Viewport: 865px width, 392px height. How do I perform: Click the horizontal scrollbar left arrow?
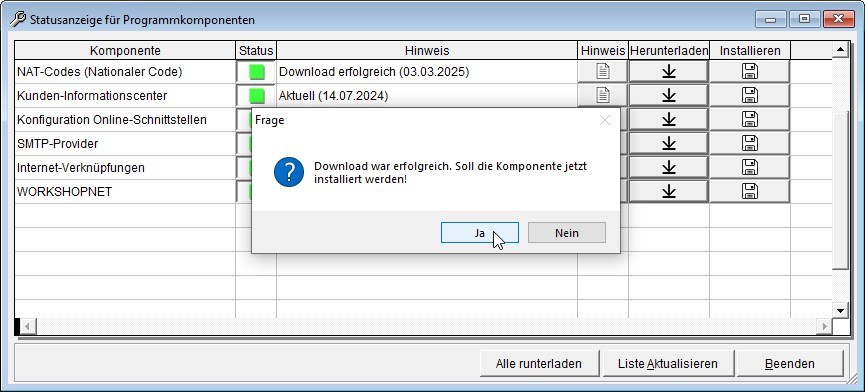(28, 326)
